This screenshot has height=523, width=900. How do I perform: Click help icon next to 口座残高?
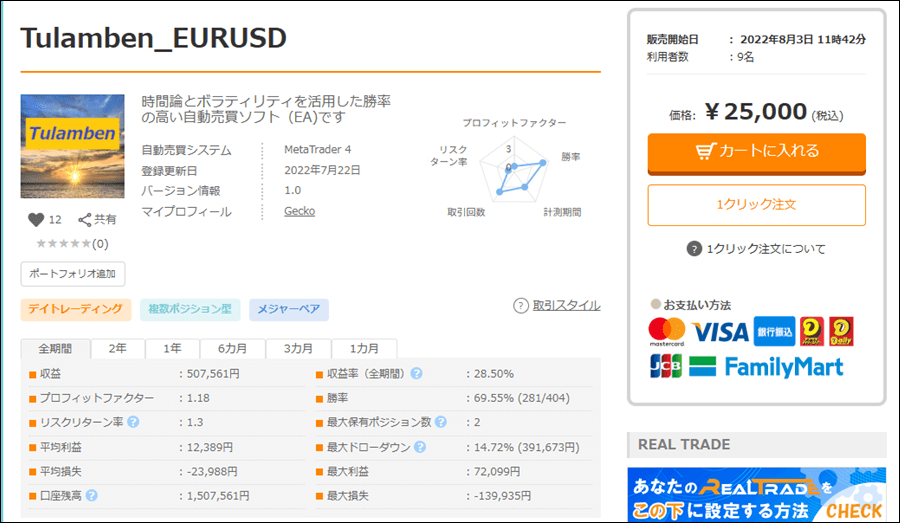(91, 495)
